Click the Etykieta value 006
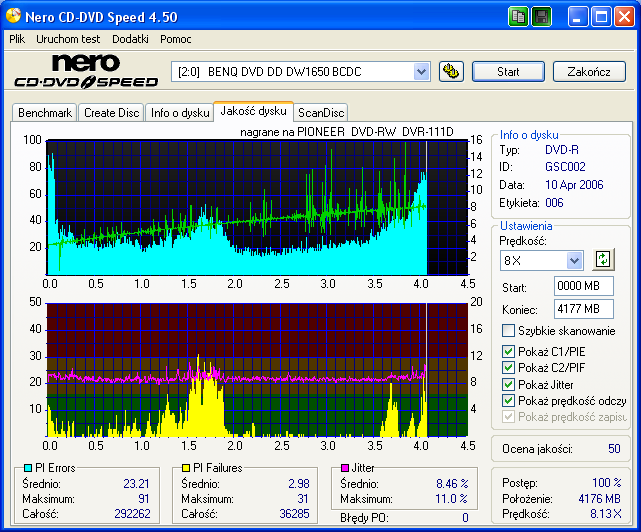Screen dimensions: 641x532 tap(554, 203)
